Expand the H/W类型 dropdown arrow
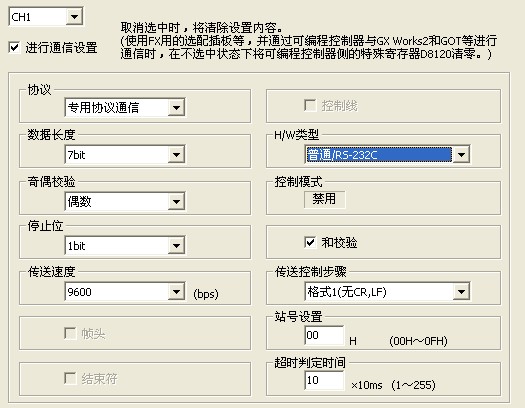 pyautogui.click(x=461, y=155)
